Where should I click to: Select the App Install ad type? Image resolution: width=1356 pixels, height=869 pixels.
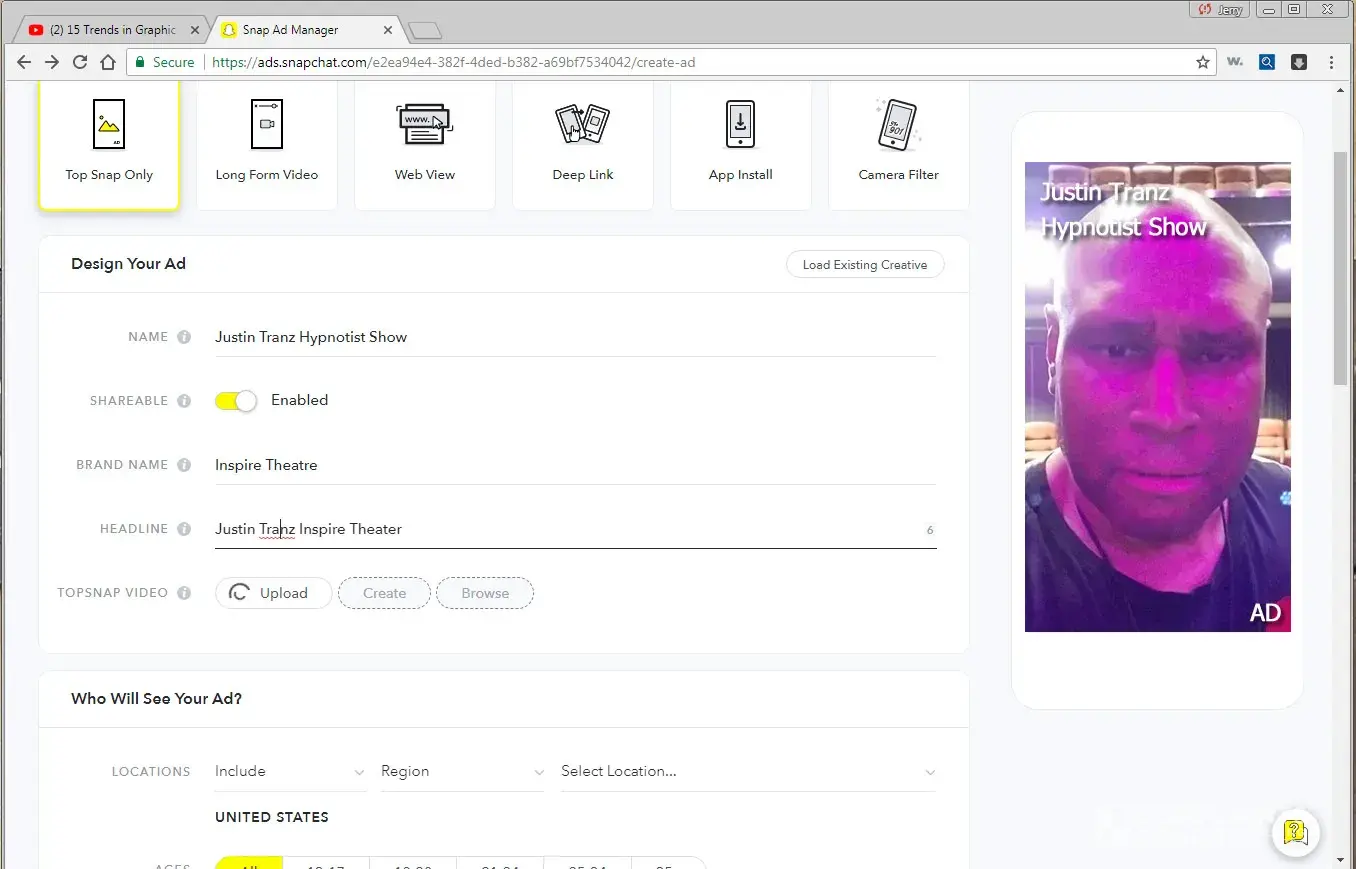(740, 145)
